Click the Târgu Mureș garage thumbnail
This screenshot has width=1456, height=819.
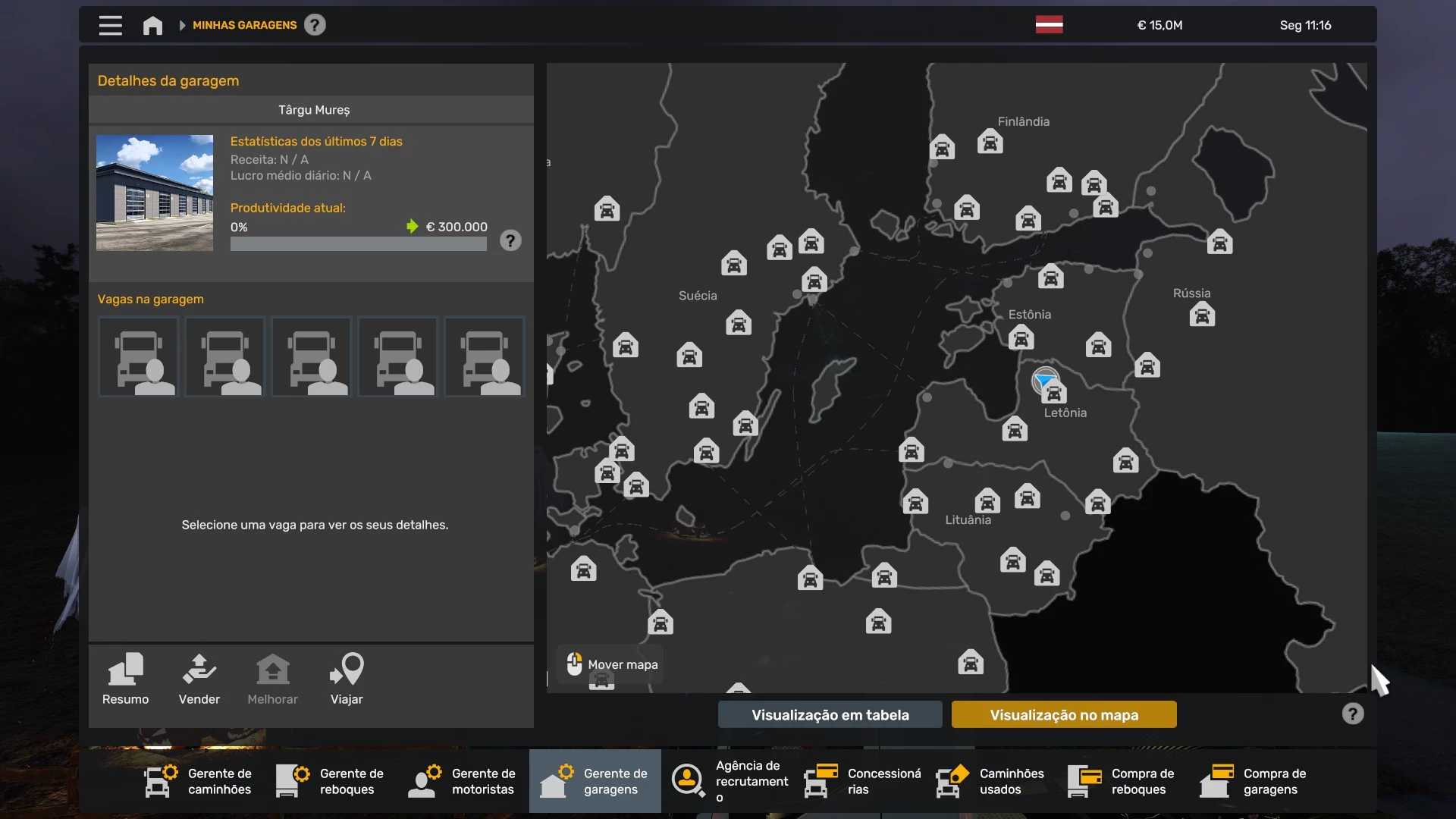155,193
